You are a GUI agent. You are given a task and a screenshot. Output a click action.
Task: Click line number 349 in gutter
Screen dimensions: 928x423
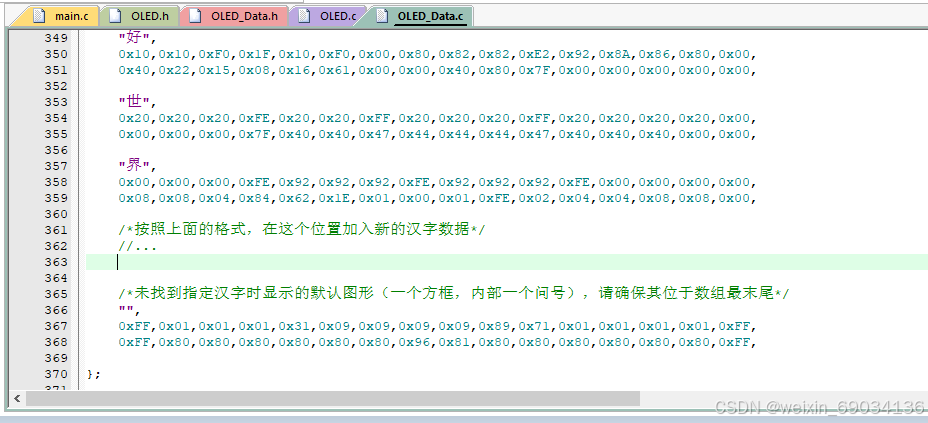point(56,38)
